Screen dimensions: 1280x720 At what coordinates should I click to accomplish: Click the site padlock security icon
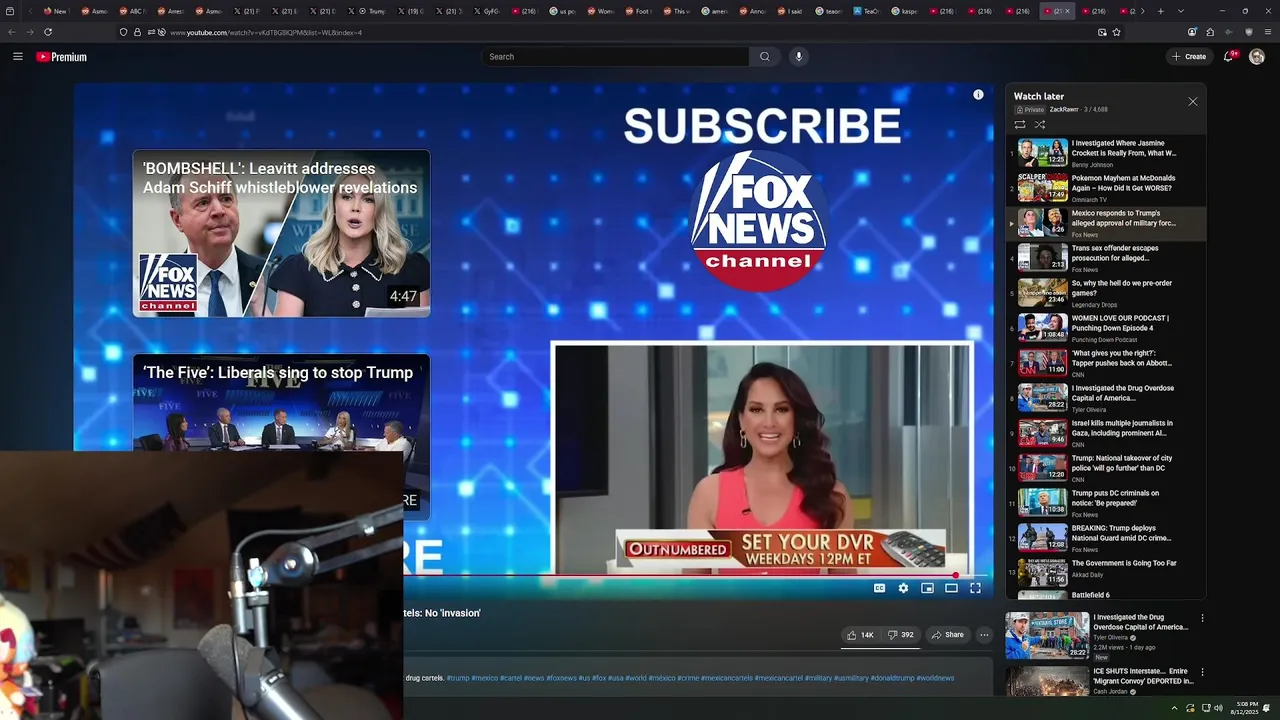138,32
